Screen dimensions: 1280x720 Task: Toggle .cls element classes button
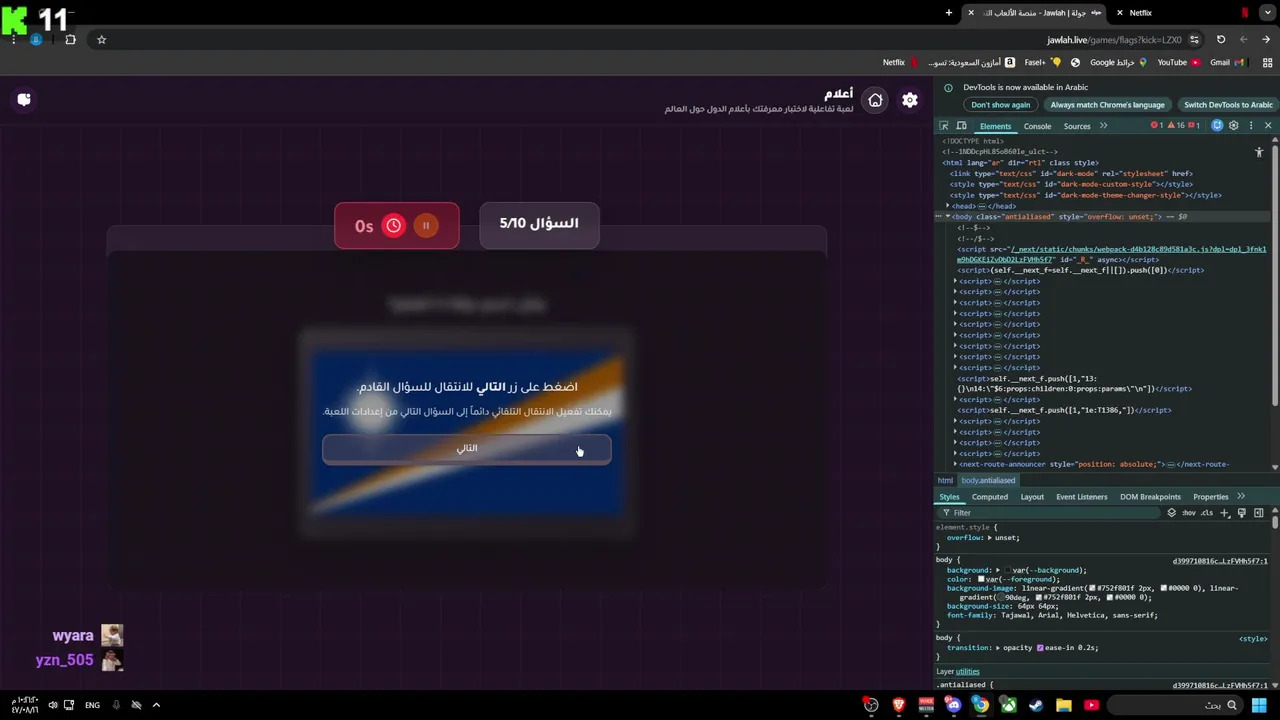point(1207,513)
